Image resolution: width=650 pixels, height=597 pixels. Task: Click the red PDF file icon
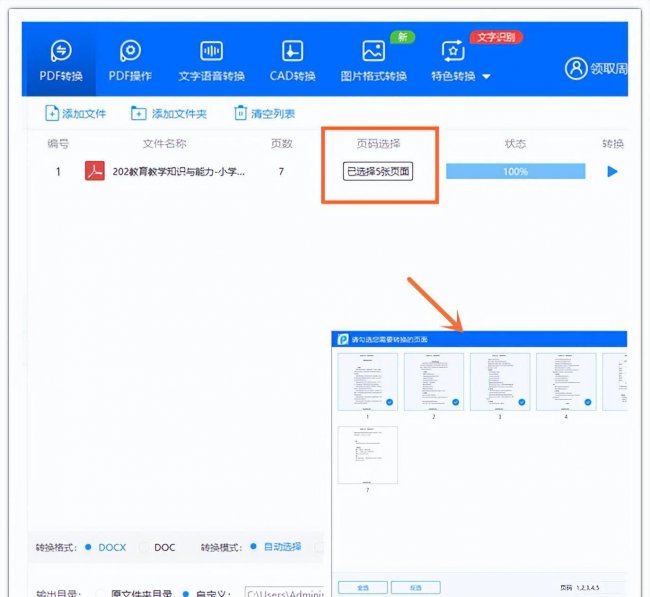click(95, 171)
